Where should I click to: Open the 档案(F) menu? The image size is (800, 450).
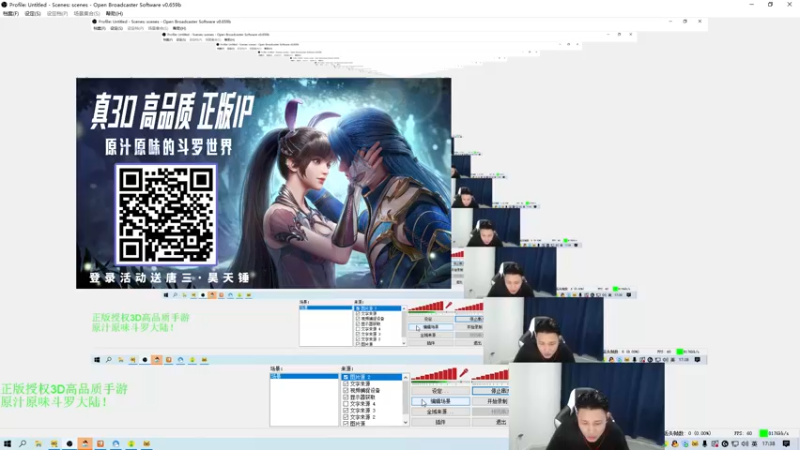[10, 14]
